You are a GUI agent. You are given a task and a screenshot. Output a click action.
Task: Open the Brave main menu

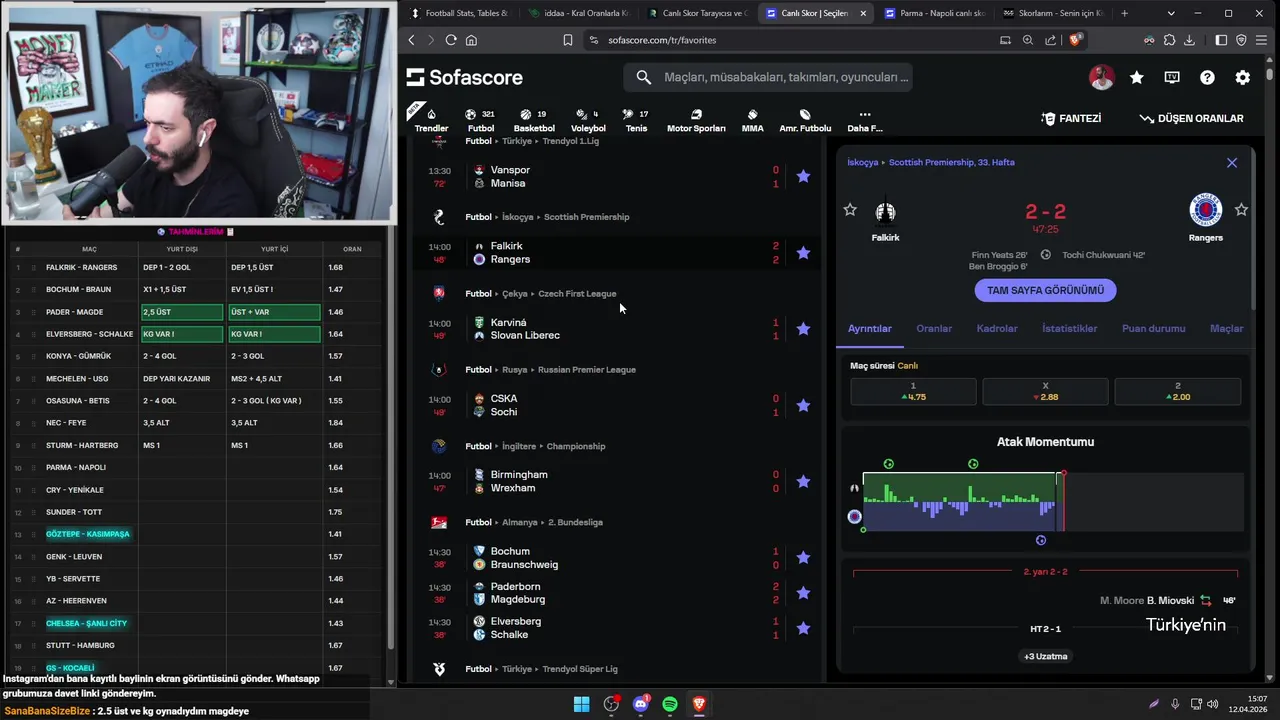1261,40
